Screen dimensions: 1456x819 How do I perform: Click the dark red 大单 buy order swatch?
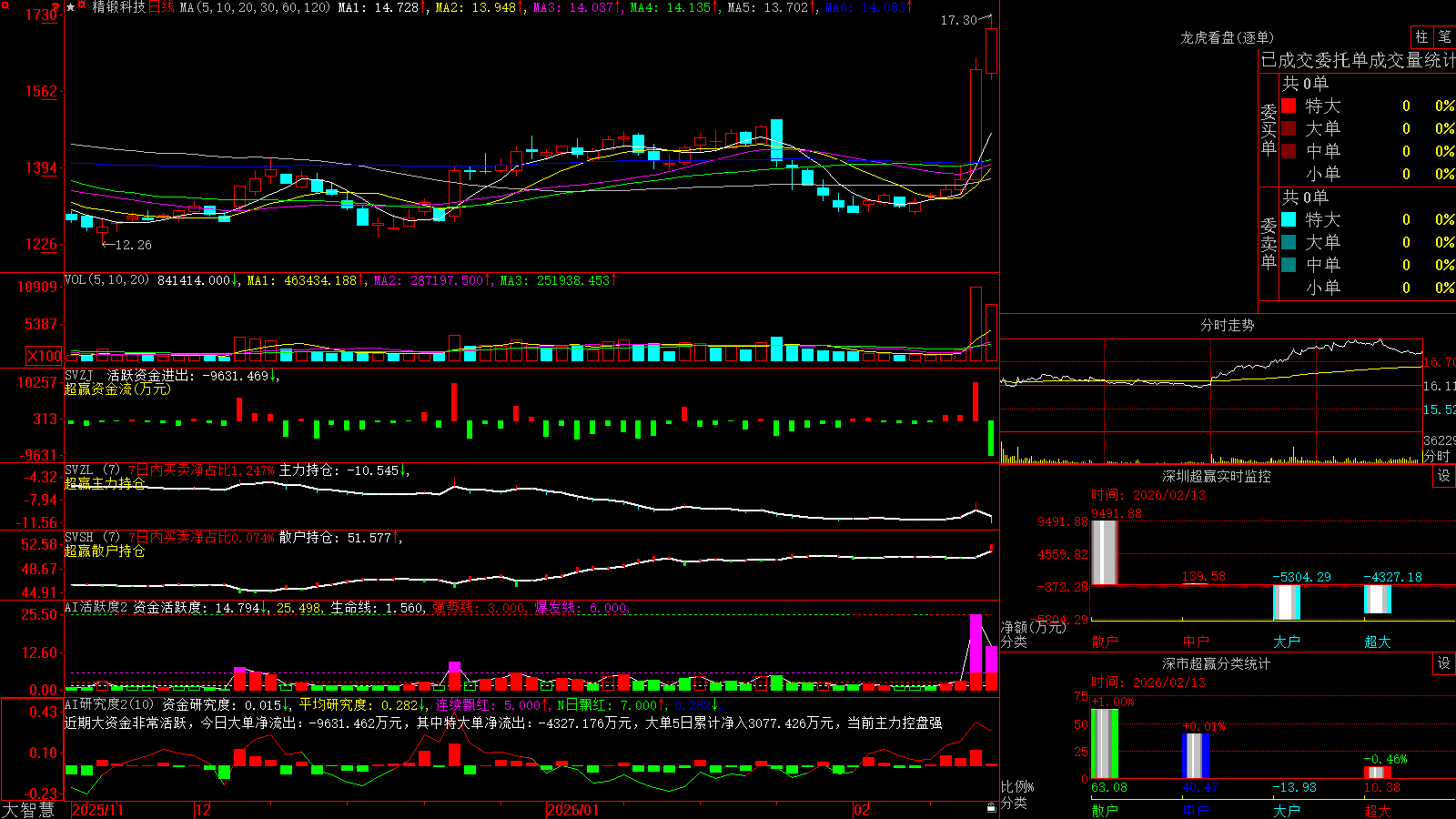coord(1289,128)
